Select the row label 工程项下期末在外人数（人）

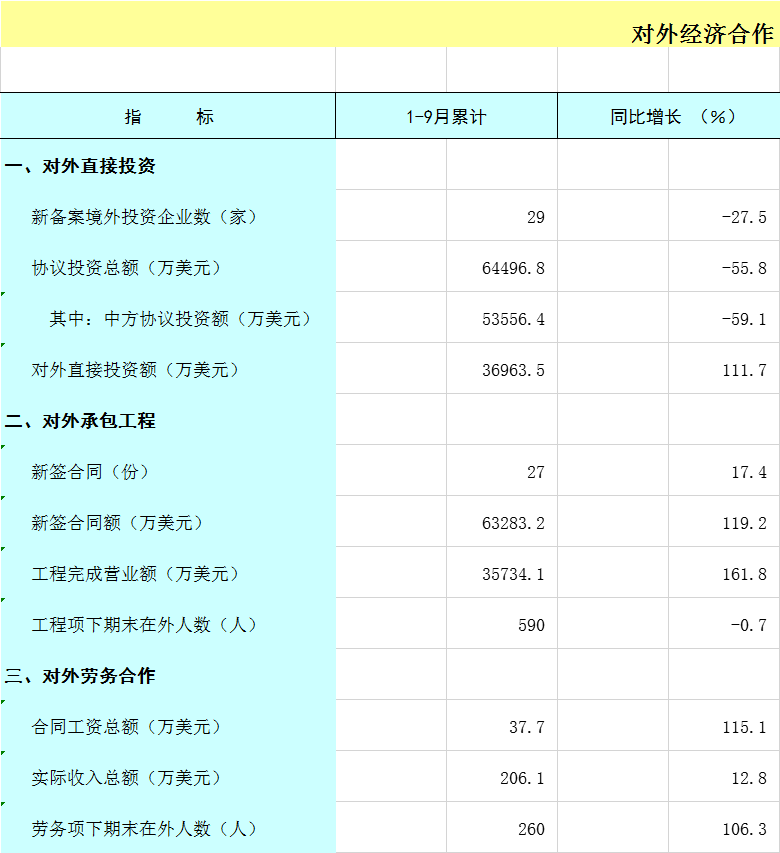[x=145, y=625]
